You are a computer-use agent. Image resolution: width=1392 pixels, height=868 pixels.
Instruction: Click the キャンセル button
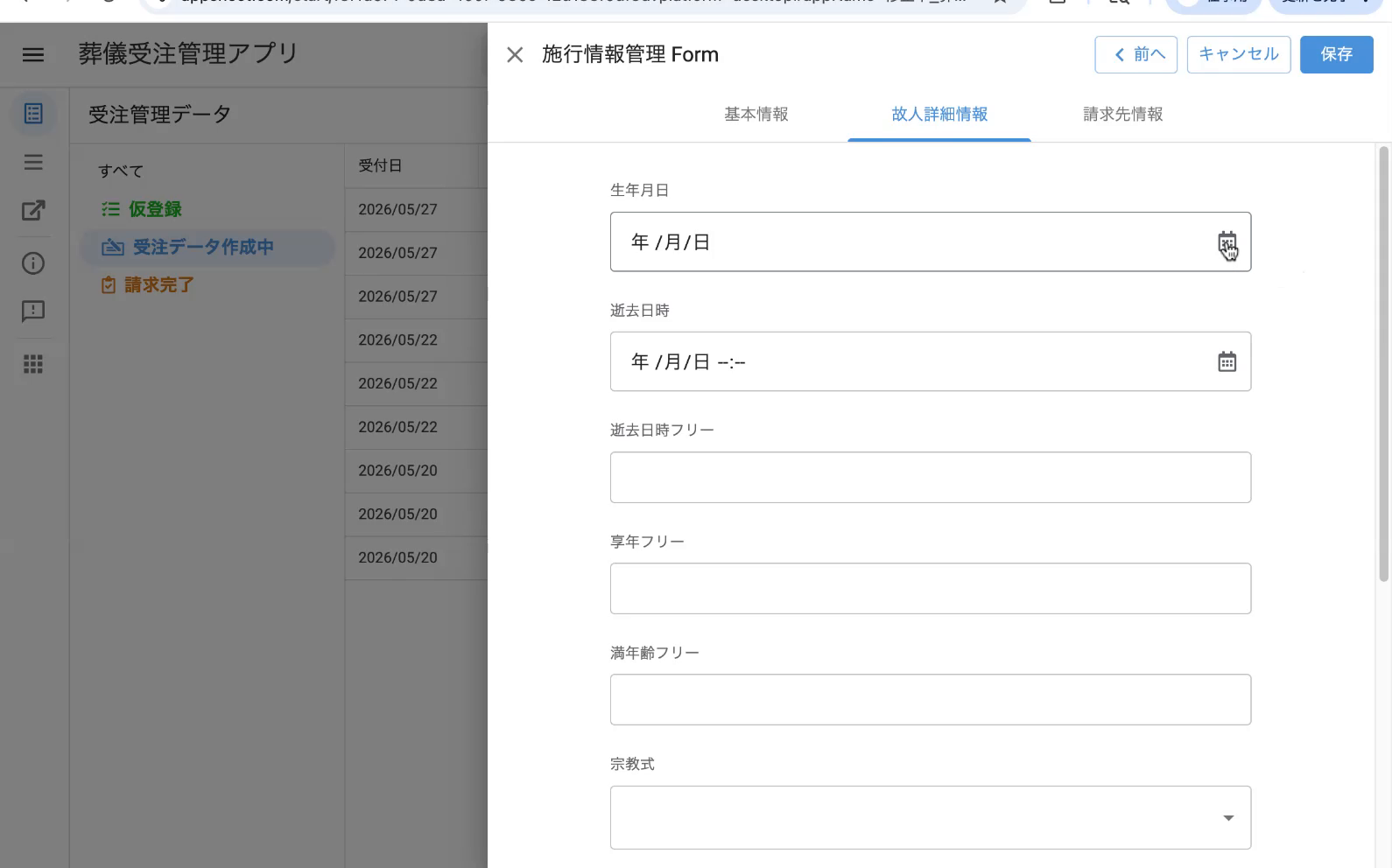tap(1238, 54)
